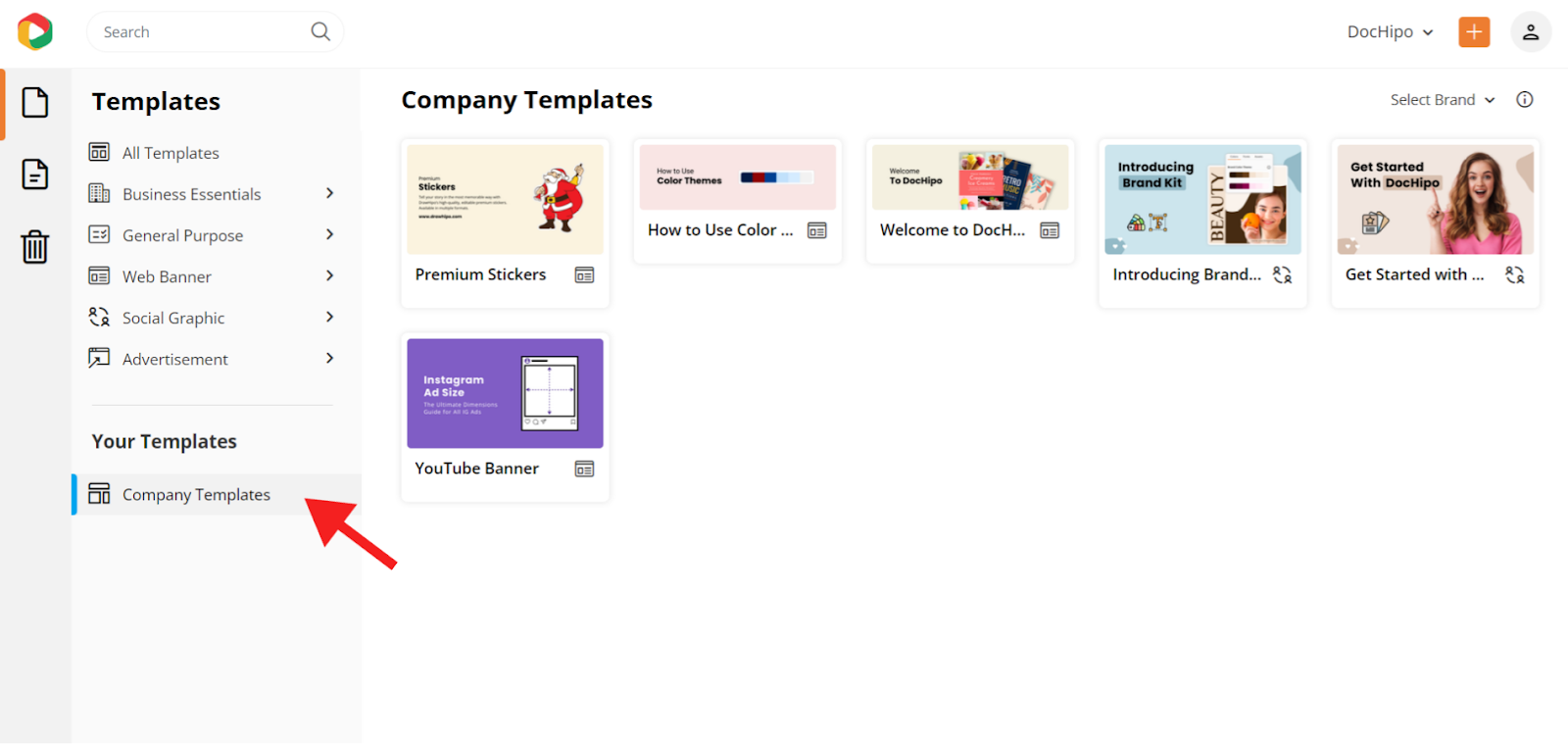Click the DocHipo logo icon

click(35, 31)
